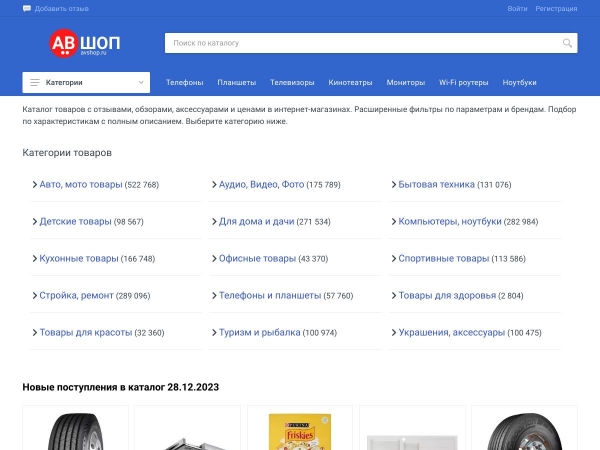
Task: Click chevron beside Авто, мото товары
Action: click(34, 184)
